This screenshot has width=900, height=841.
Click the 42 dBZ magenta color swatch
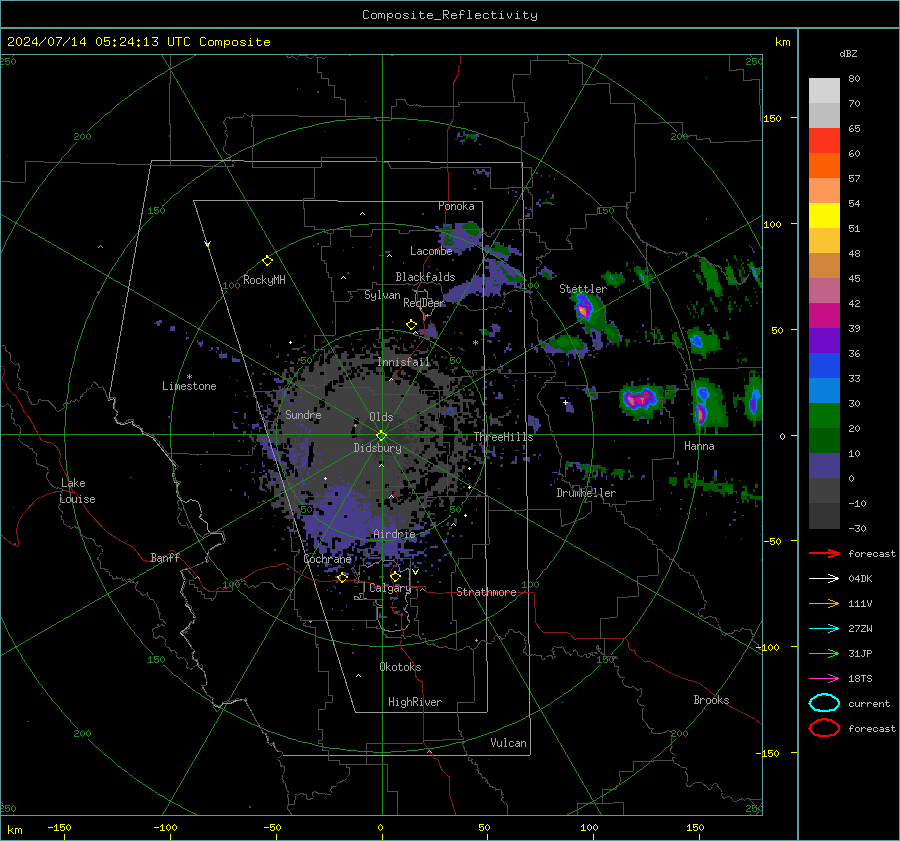point(824,316)
